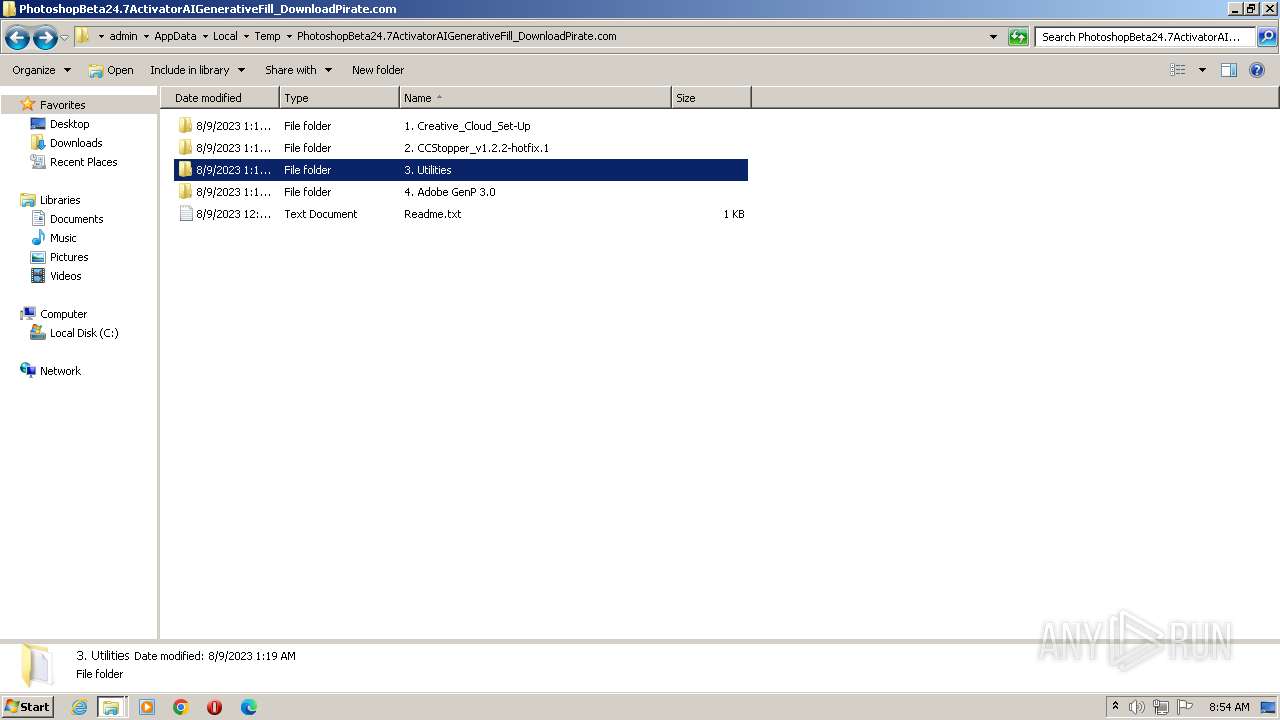Viewport: 1280px width, 720px height.
Task: Select the Readme.txt file
Action: [x=461, y=214]
